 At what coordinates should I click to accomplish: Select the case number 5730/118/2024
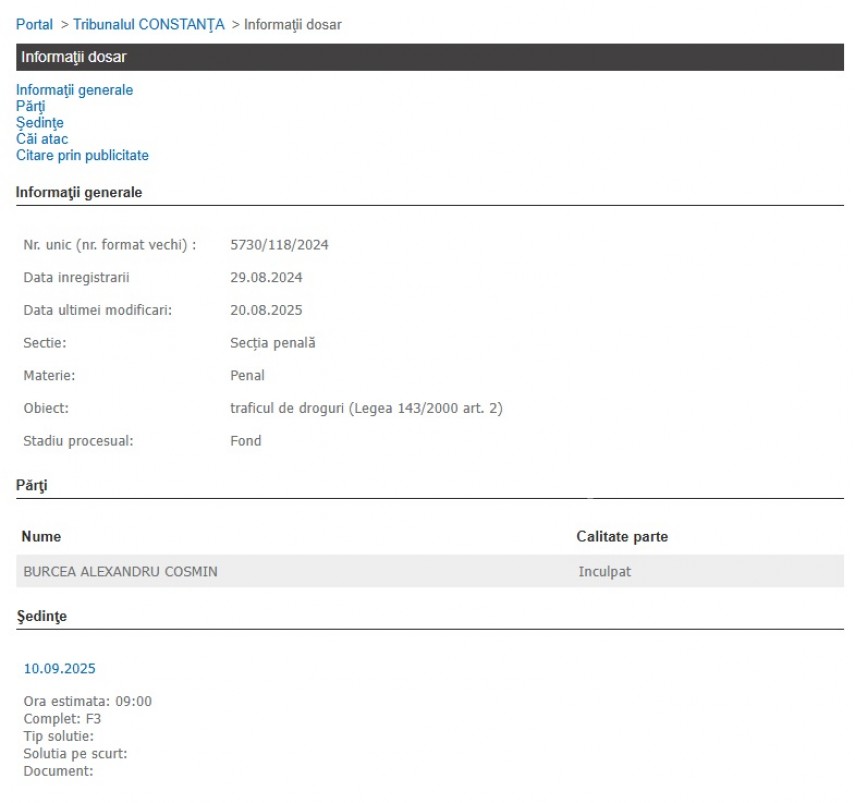click(x=279, y=245)
